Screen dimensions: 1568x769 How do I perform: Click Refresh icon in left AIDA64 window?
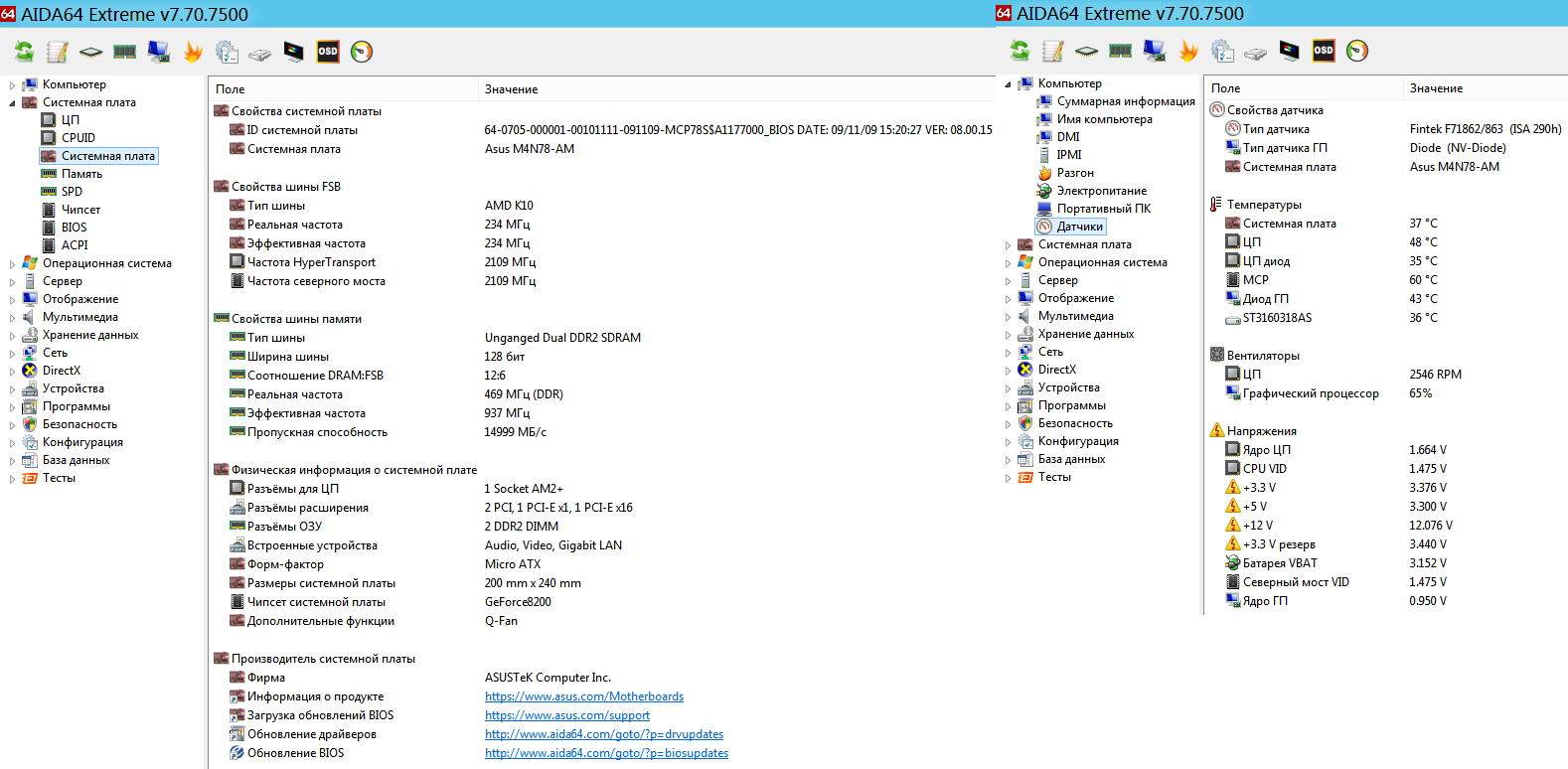pos(24,52)
